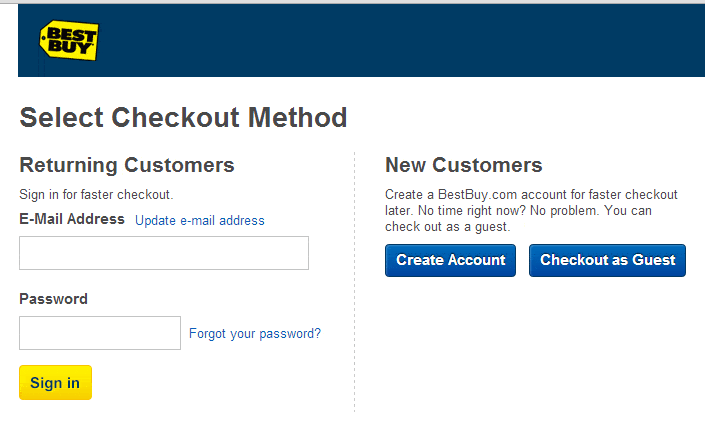Click 'No time right now?' text
705x423 pixels.
click(472, 210)
